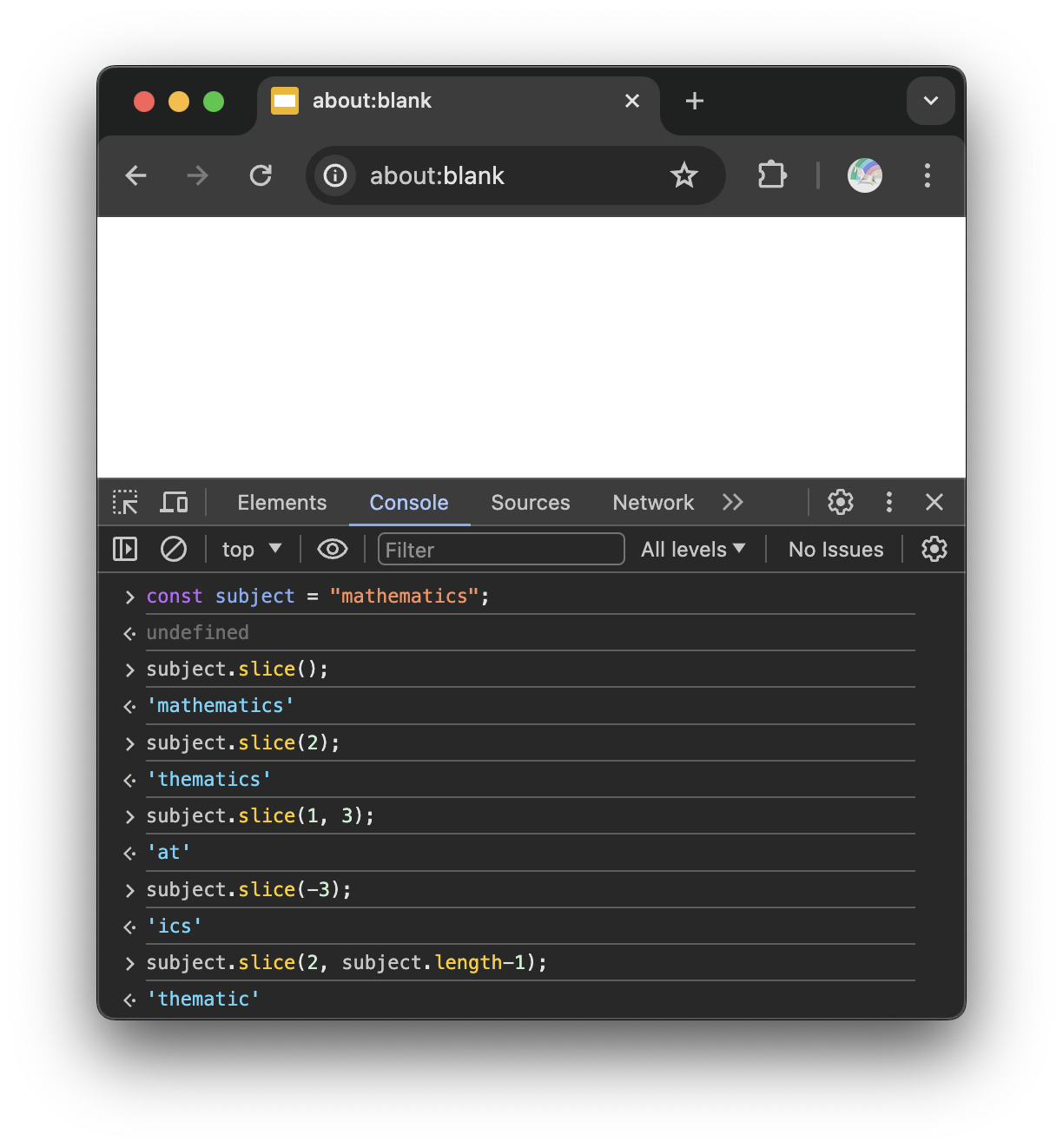Click the 'undefined' console result

click(197, 633)
